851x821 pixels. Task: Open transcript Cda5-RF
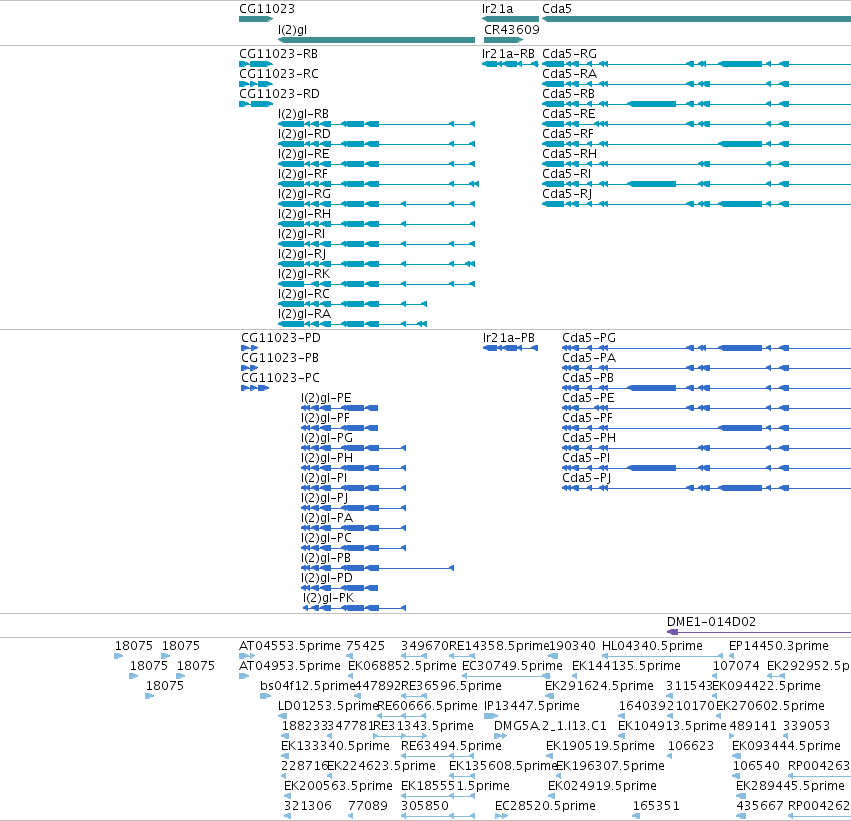(696, 144)
